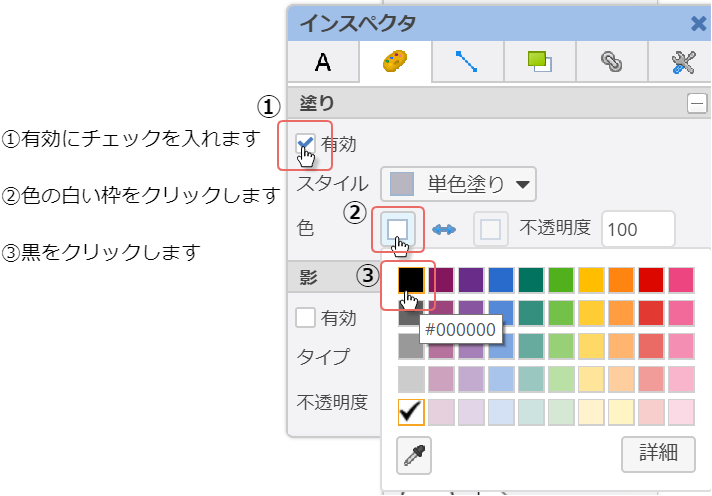Choose the green swatch in second row
Screen dimensions: 712x496
point(561,313)
